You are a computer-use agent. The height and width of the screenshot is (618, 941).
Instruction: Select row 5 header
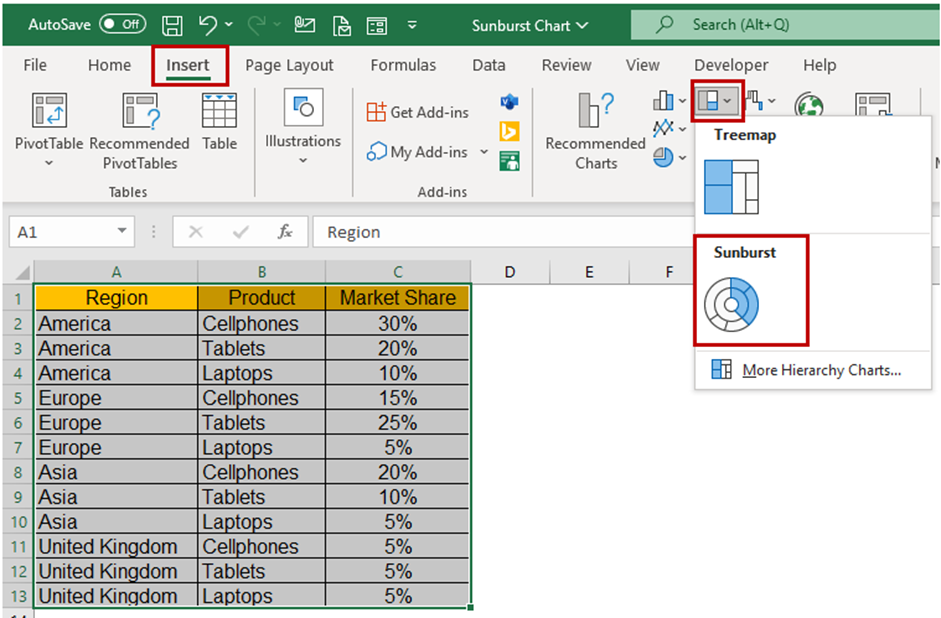pyautogui.click(x=18, y=398)
